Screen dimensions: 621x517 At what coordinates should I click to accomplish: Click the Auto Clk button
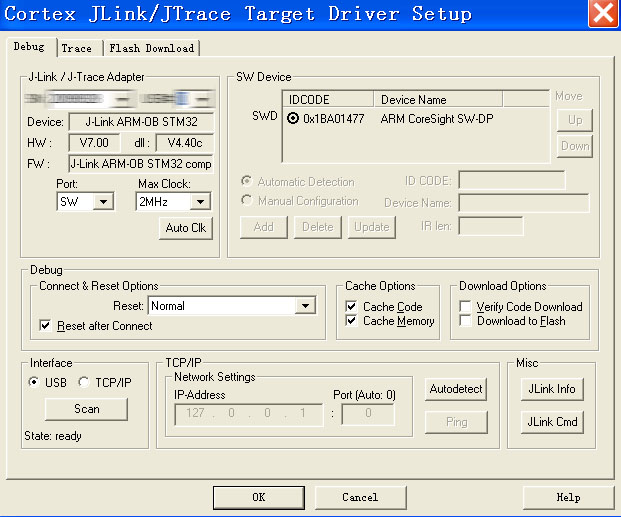(x=186, y=228)
